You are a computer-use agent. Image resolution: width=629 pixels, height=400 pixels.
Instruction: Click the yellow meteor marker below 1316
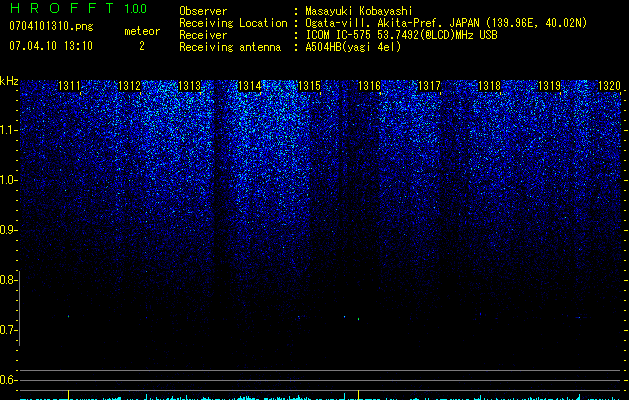point(358,394)
